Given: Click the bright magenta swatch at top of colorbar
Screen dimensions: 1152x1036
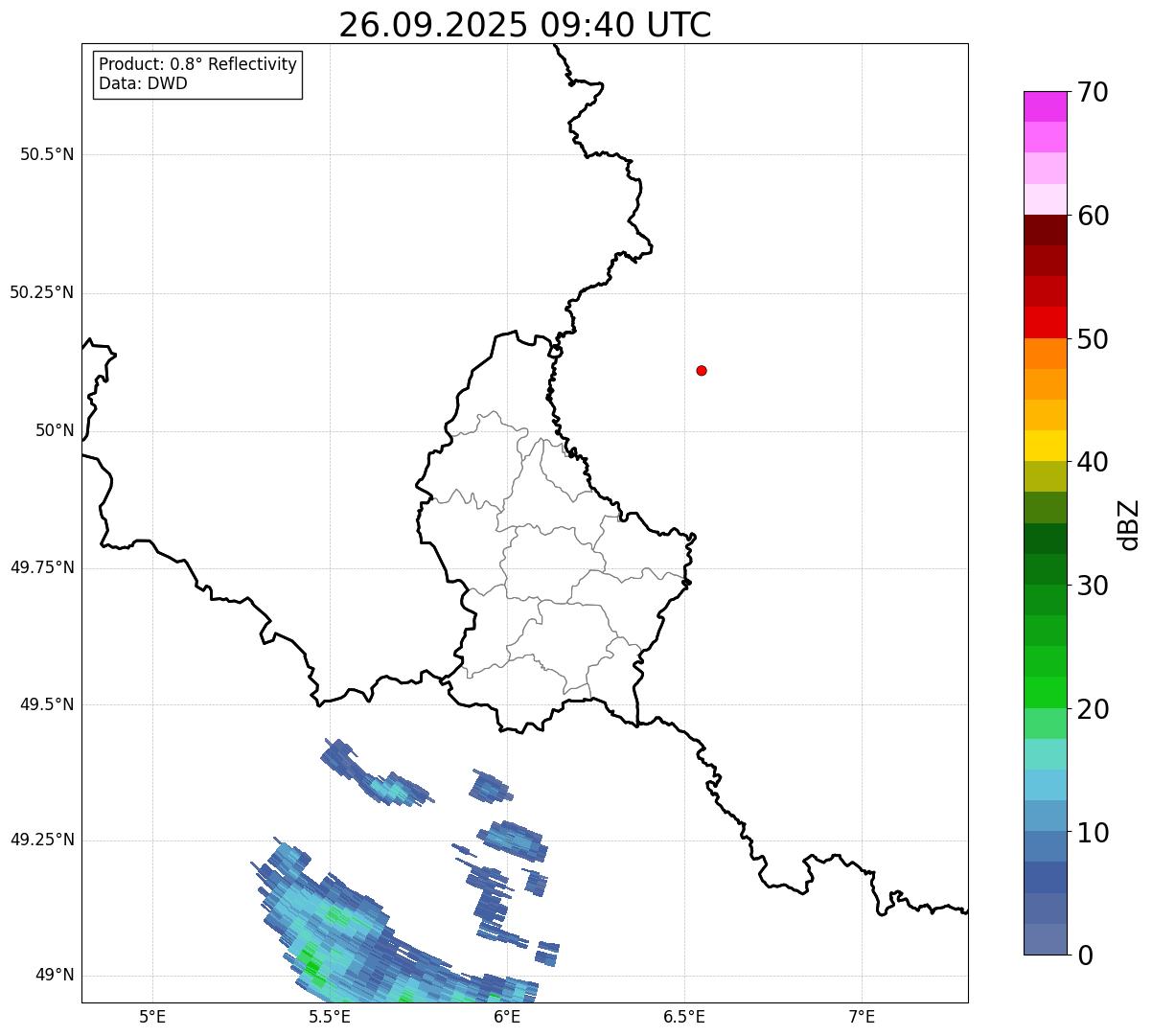Looking at the screenshot, I should click(x=1045, y=106).
